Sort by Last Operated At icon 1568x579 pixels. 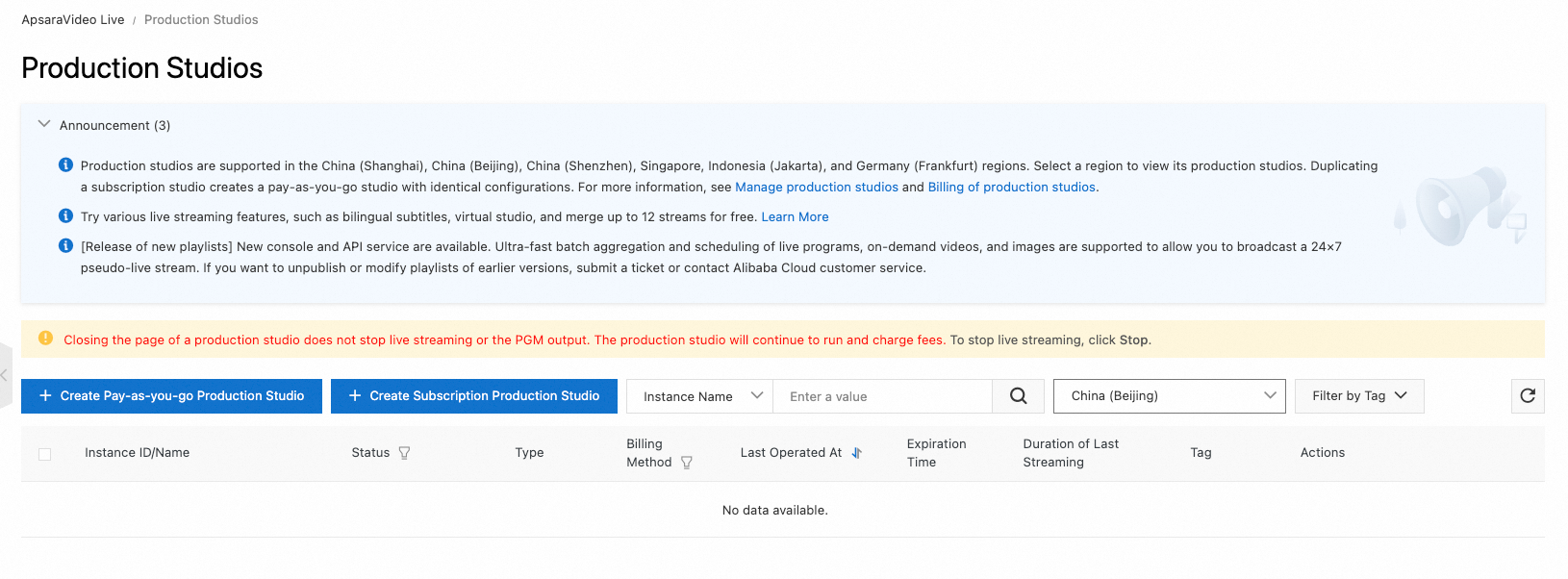tap(856, 453)
